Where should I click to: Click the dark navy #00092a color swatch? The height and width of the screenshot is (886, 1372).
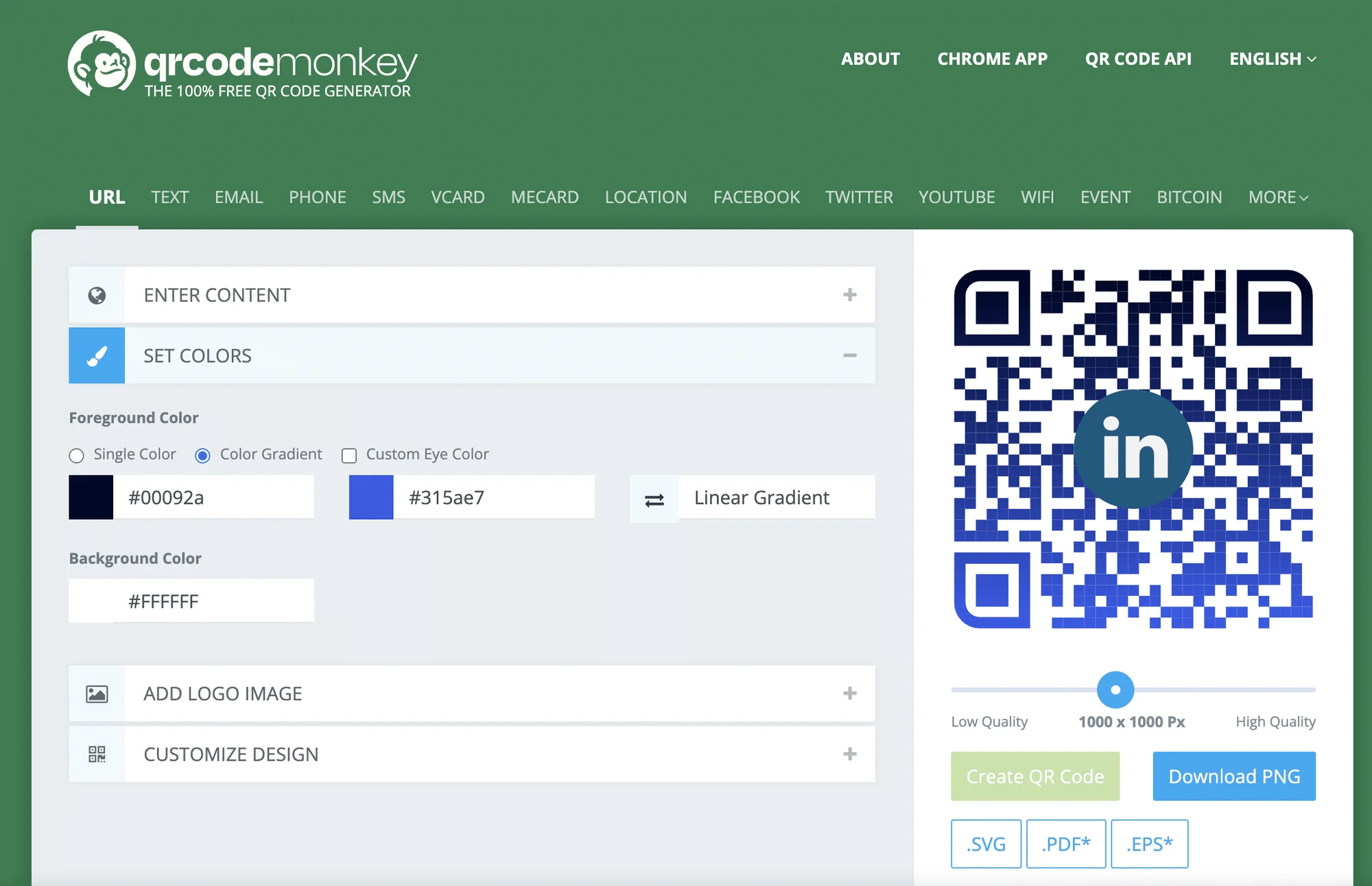(91, 497)
